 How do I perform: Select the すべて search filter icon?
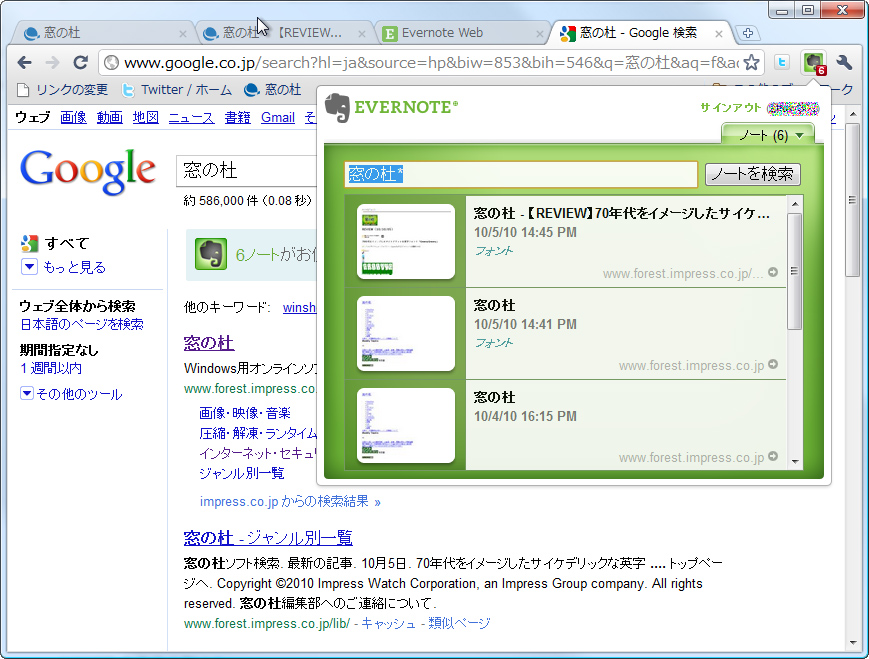(x=31, y=242)
